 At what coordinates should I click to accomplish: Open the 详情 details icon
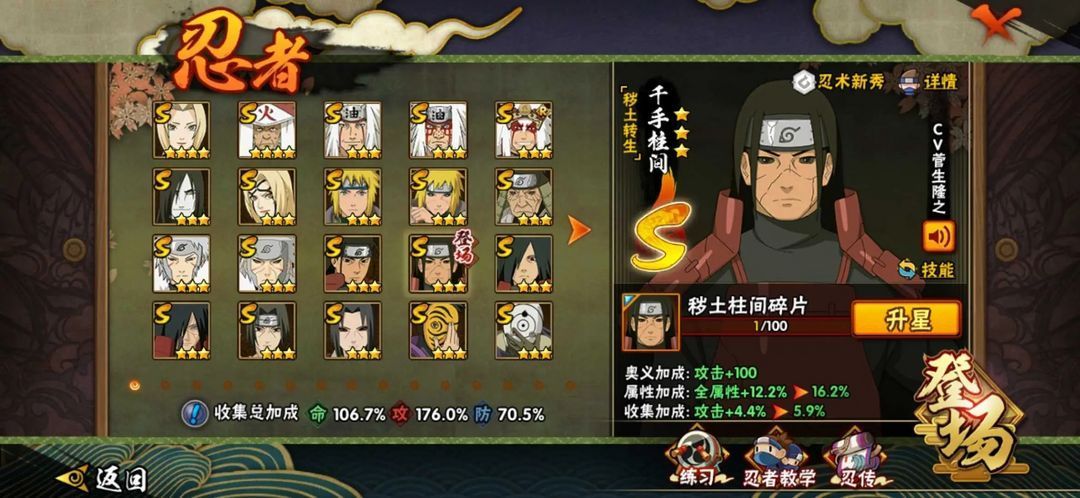click(928, 81)
